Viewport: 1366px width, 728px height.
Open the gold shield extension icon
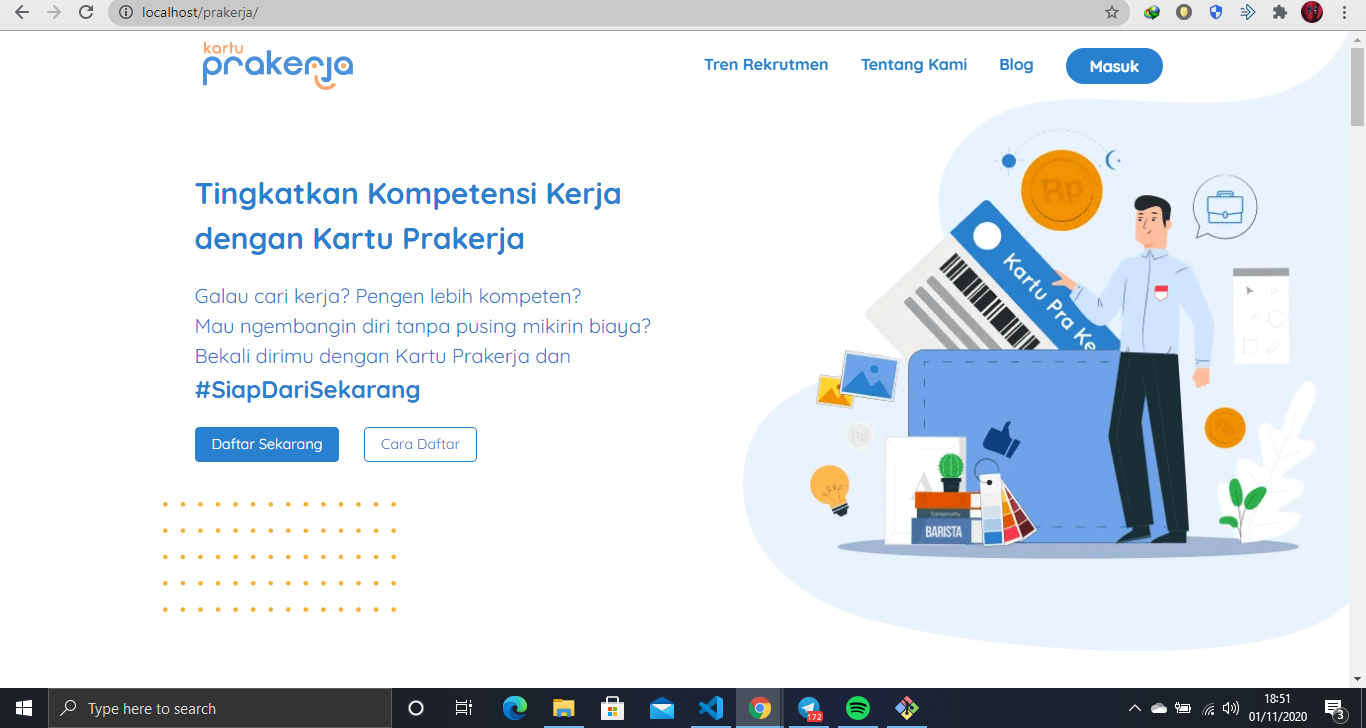pos(1184,12)
